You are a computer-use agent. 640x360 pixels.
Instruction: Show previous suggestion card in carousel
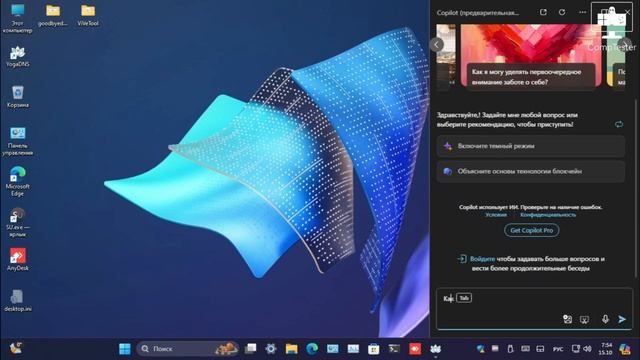point(436,44)
